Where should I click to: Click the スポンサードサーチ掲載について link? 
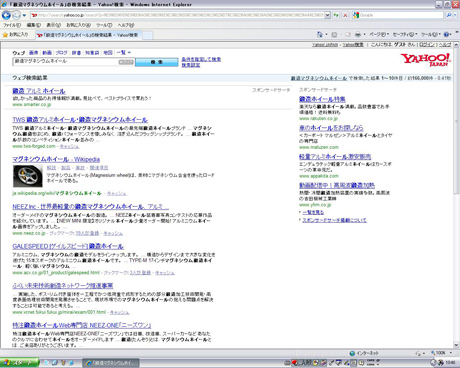tap(334, 220)
